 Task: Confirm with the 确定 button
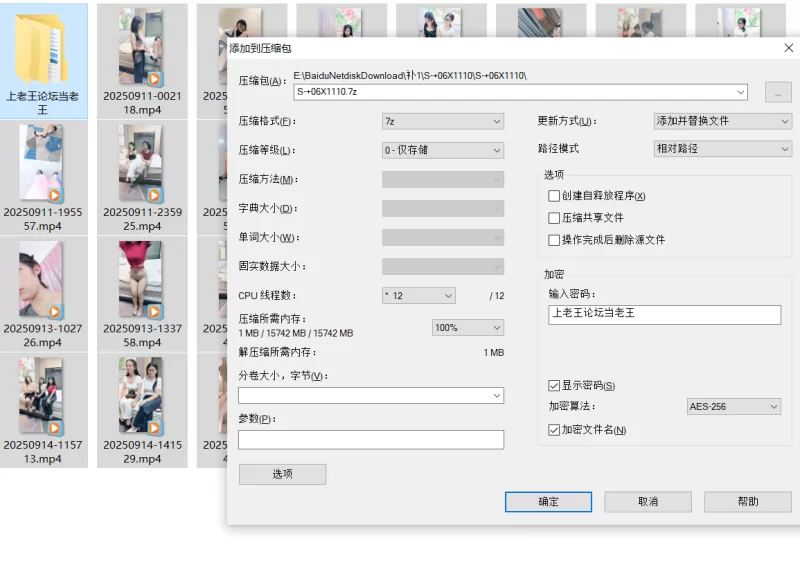click(548, 502)
